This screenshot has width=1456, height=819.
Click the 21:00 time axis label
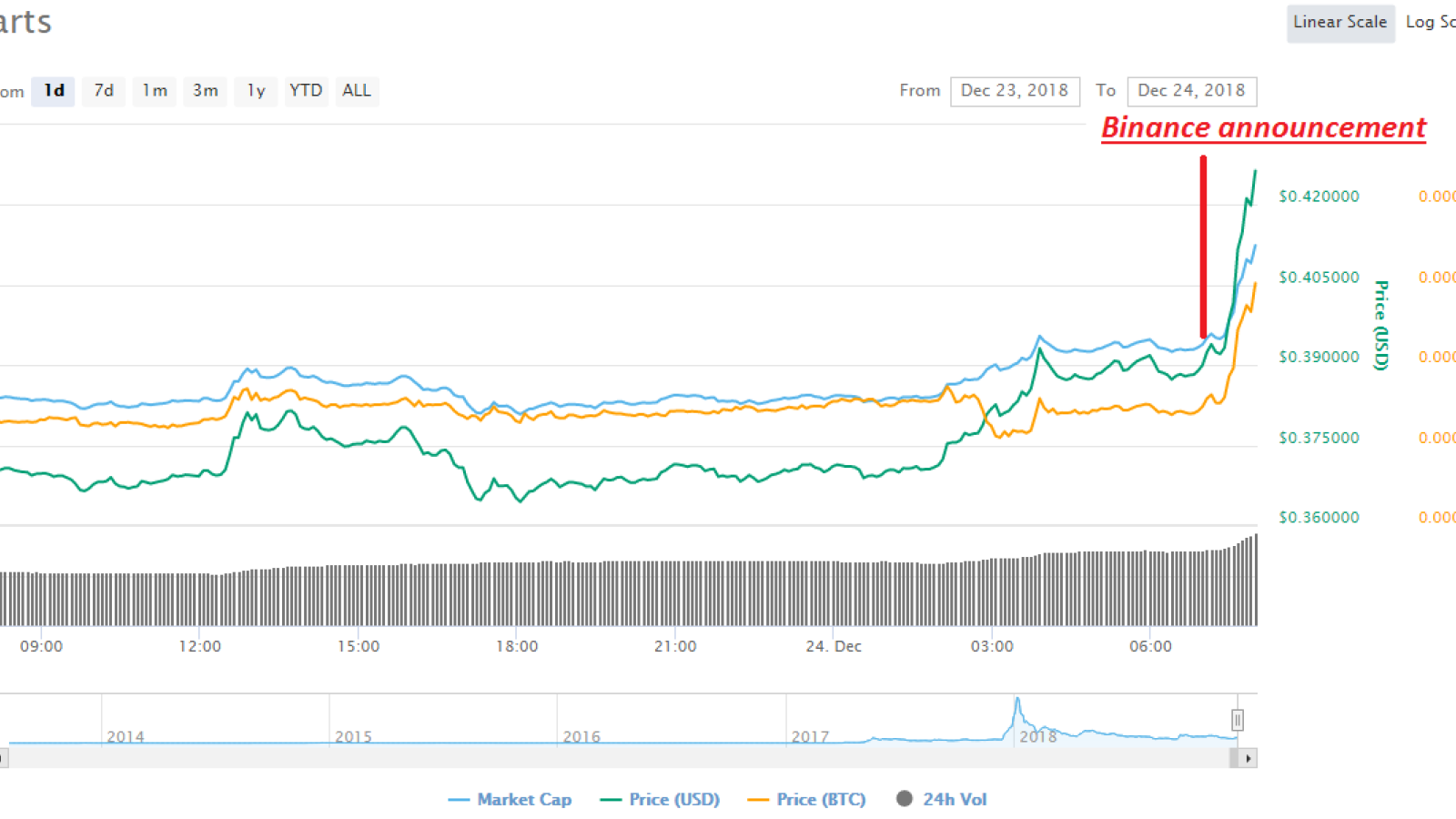click(675, 647)
